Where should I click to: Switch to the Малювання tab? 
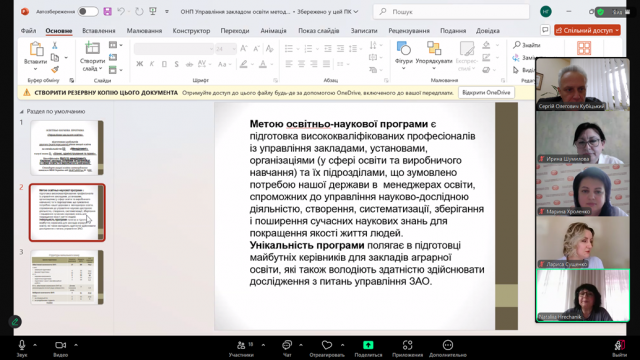pos(144,31)
